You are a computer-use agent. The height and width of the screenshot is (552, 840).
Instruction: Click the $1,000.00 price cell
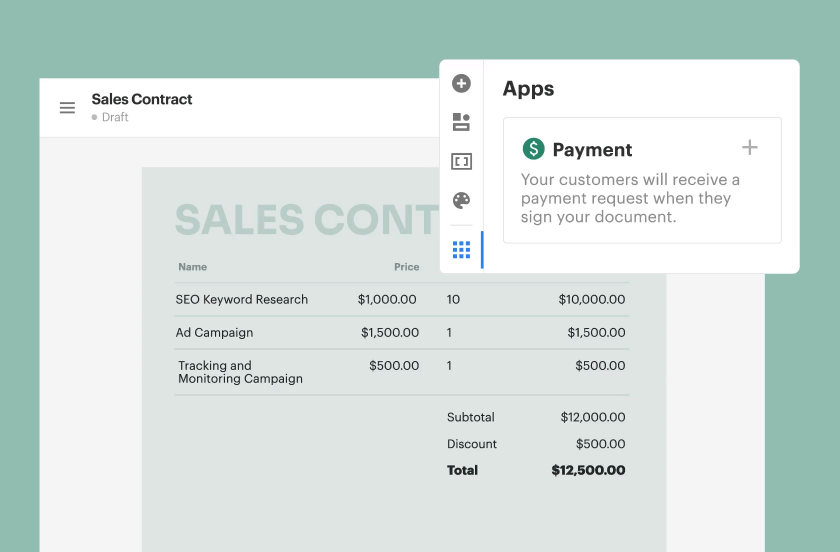coord(387,299)
